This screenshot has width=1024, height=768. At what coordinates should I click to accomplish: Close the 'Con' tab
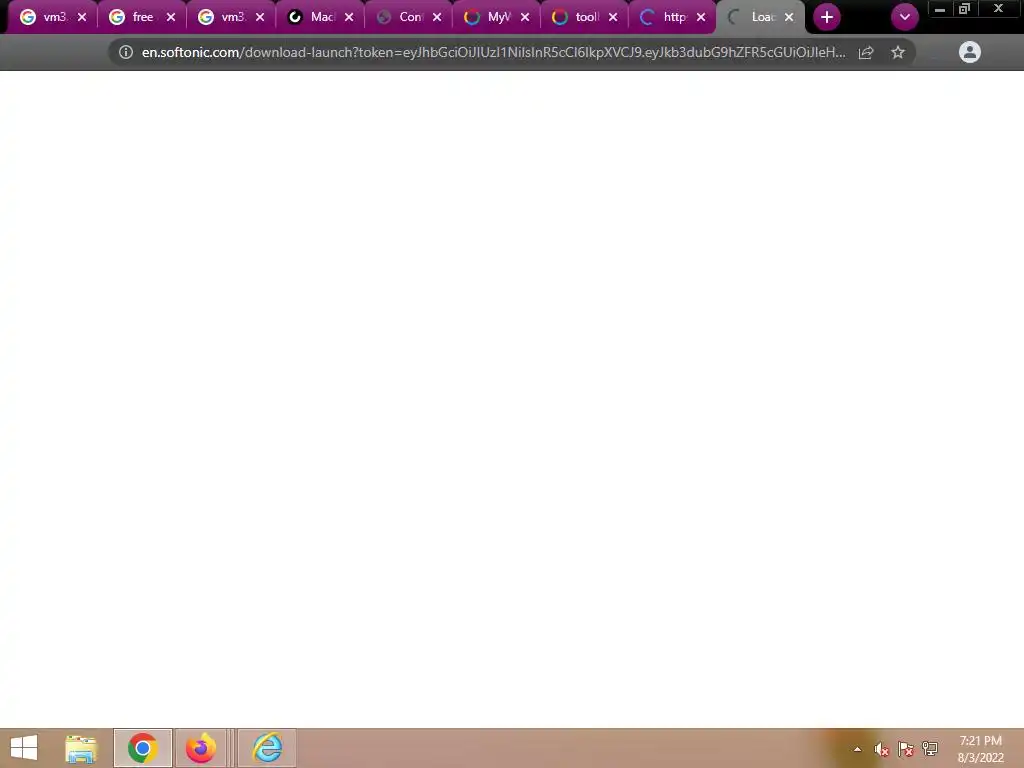point(437,17)
